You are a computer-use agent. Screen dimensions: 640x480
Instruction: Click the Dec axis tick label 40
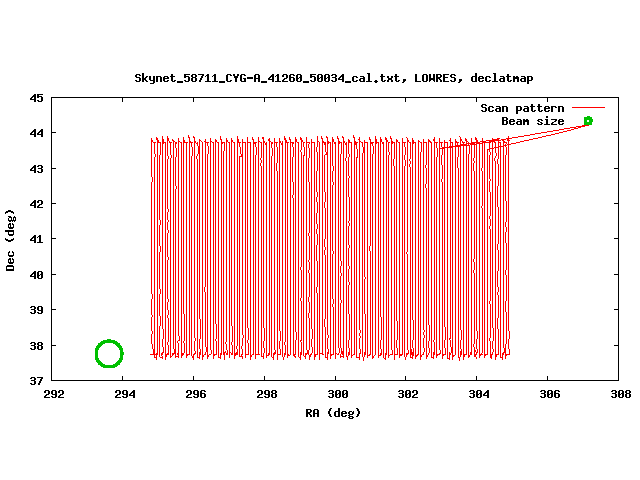pos(36,275)
